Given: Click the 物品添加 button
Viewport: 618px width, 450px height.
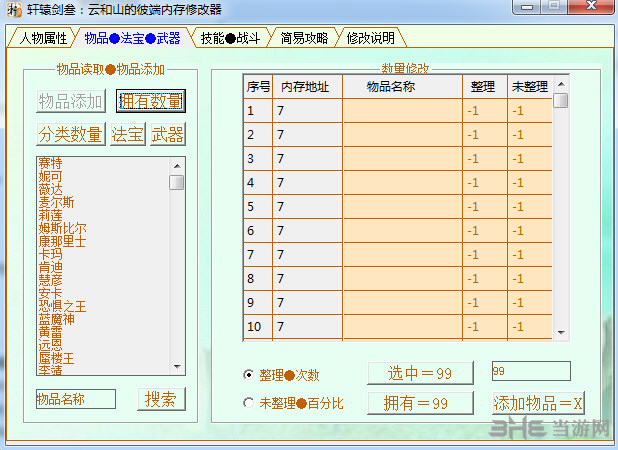Looking at the screenshot, I should pyautogui.click(x=71, y=101).
